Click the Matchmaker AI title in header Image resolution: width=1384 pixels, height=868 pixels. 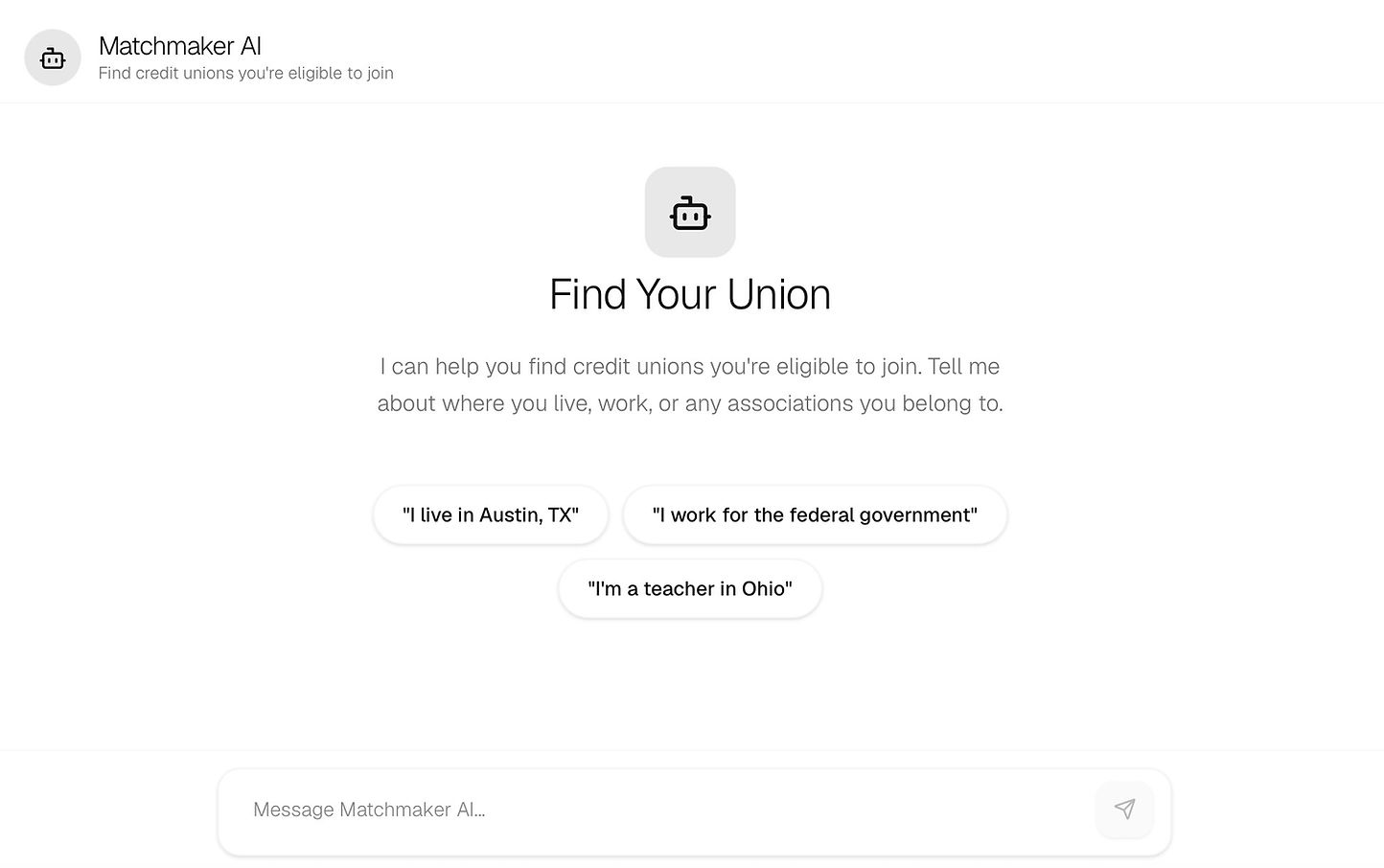(x=180, y=46)
